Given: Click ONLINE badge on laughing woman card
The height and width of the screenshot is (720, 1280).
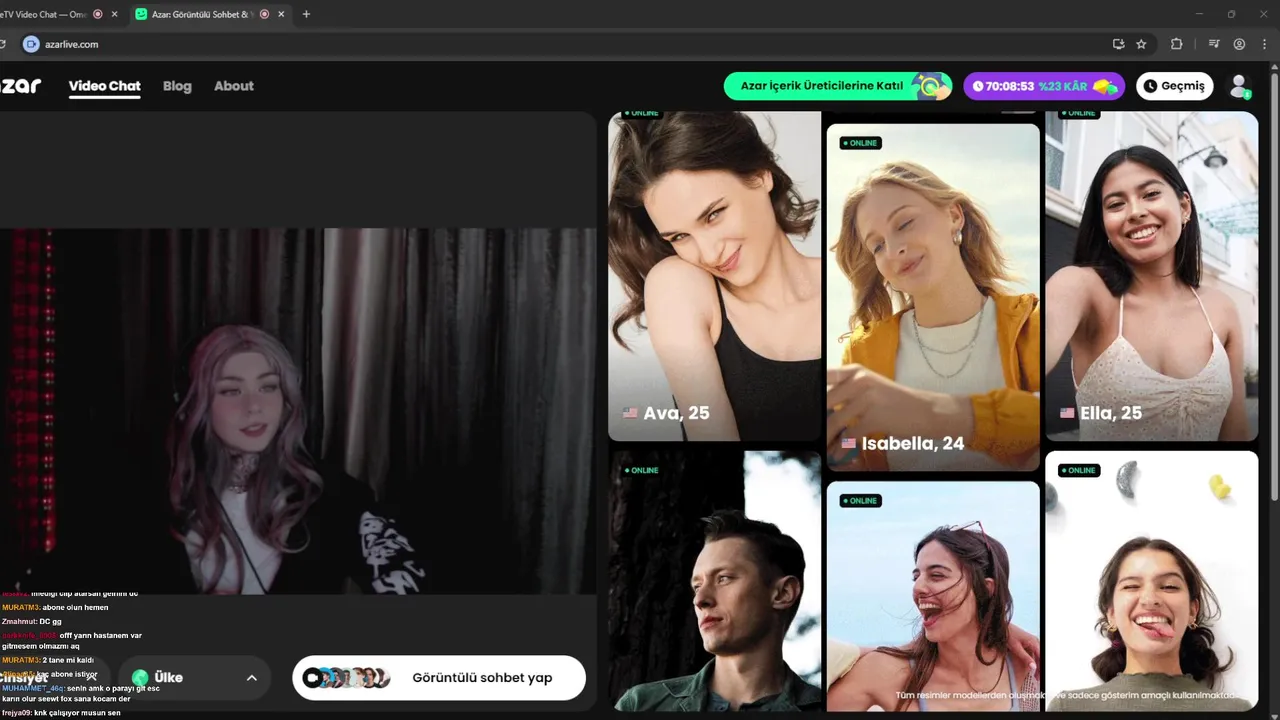Looking at the screenshot, I should pyautogui.click(x=860, y=500).
